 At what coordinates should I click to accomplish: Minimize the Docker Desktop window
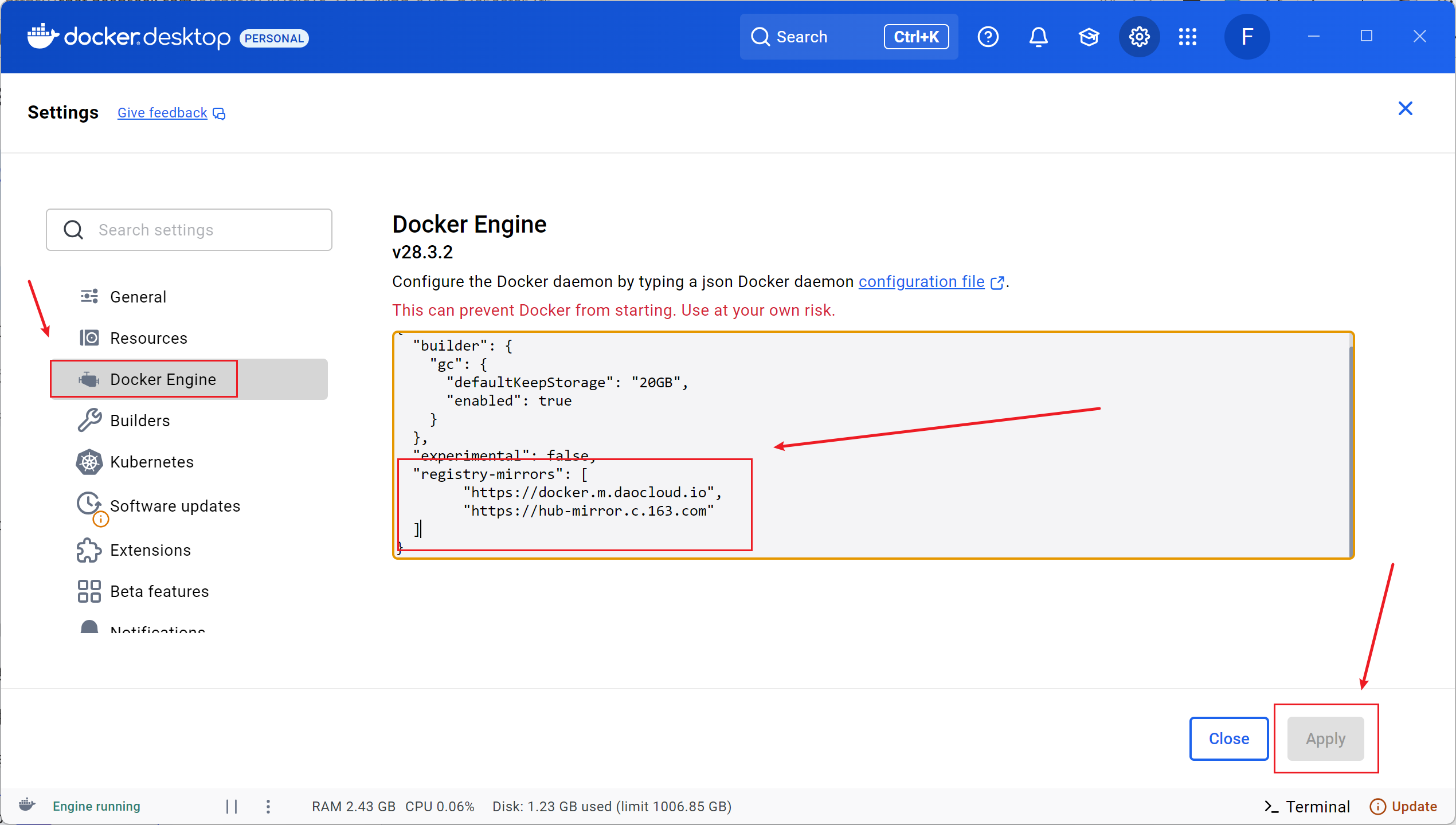[x=1314, y=36]
